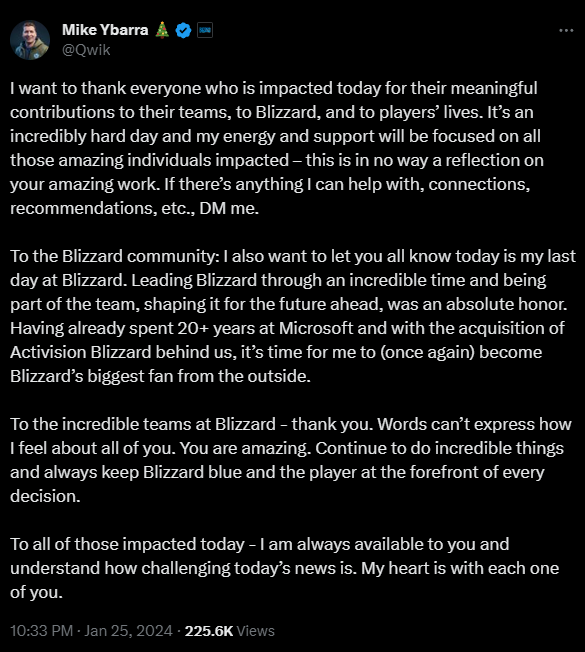Viewport: 585px width, 652px height.
Task: Click the final paragraph about those impacted today
Action: click(284, 568)
